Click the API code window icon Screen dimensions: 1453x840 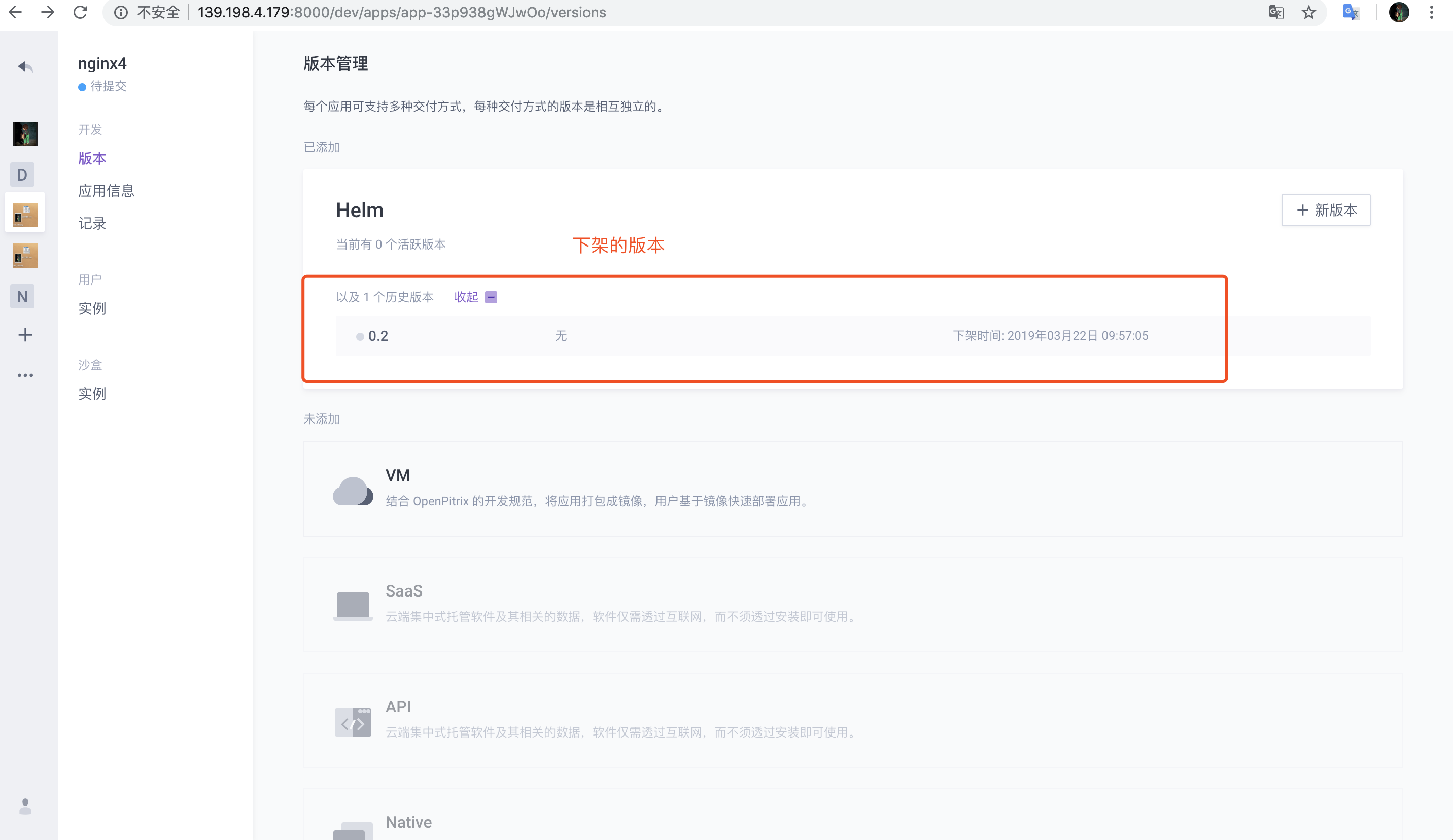(x=352, y=722)
